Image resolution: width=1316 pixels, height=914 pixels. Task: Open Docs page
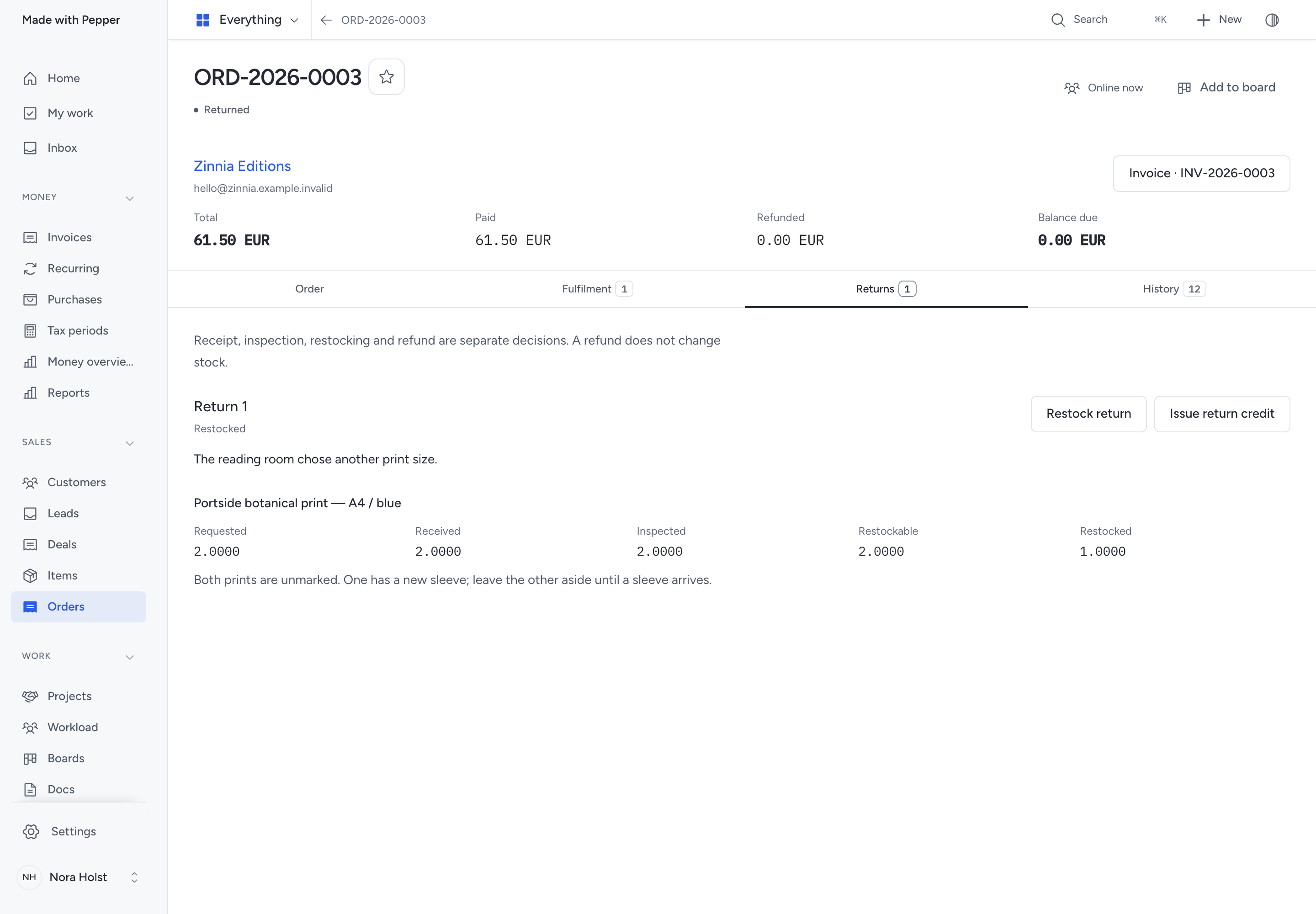[x=79, y=789]
